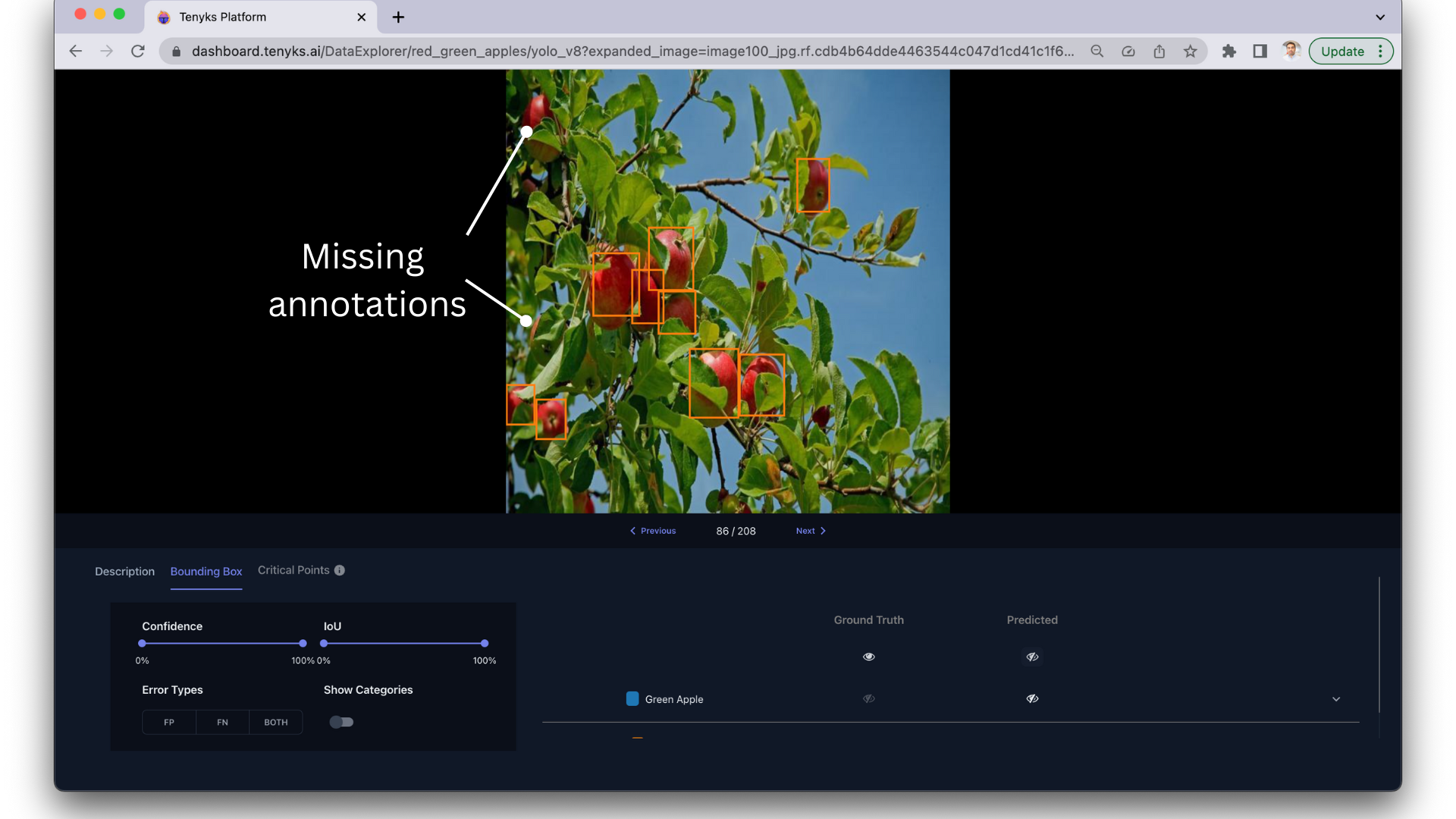This screenshot has height=819, width=1456.
Task: Hide all Ground Truth annotations
Action: [869, 657]
